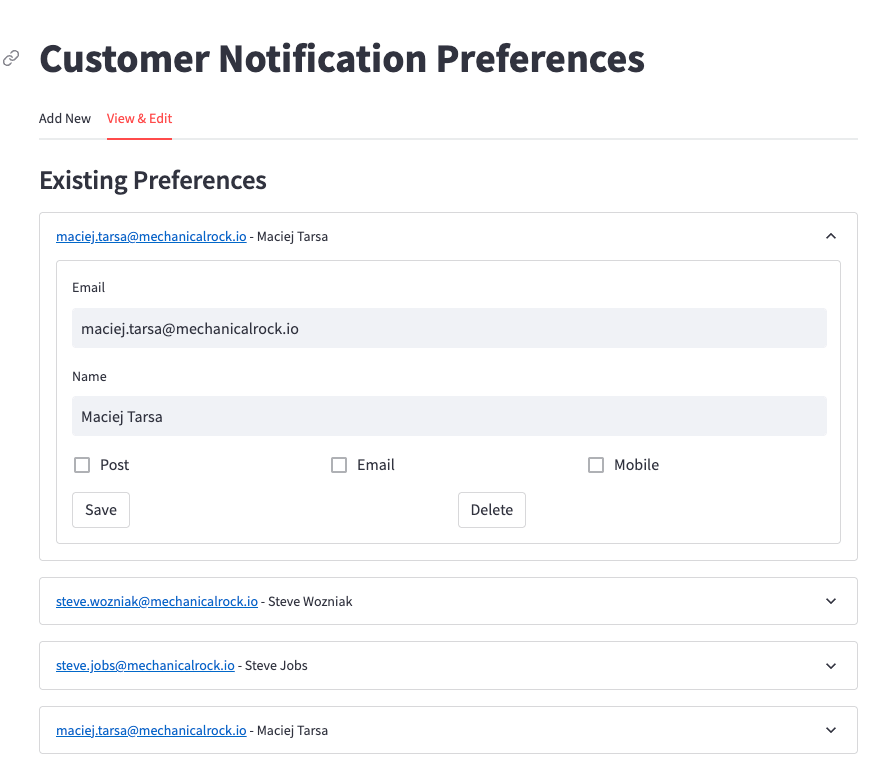The width and height of the screenshot is (885, 770).
Task: Expand the Steve Jobs preferences entry
Action: [831, 665]
